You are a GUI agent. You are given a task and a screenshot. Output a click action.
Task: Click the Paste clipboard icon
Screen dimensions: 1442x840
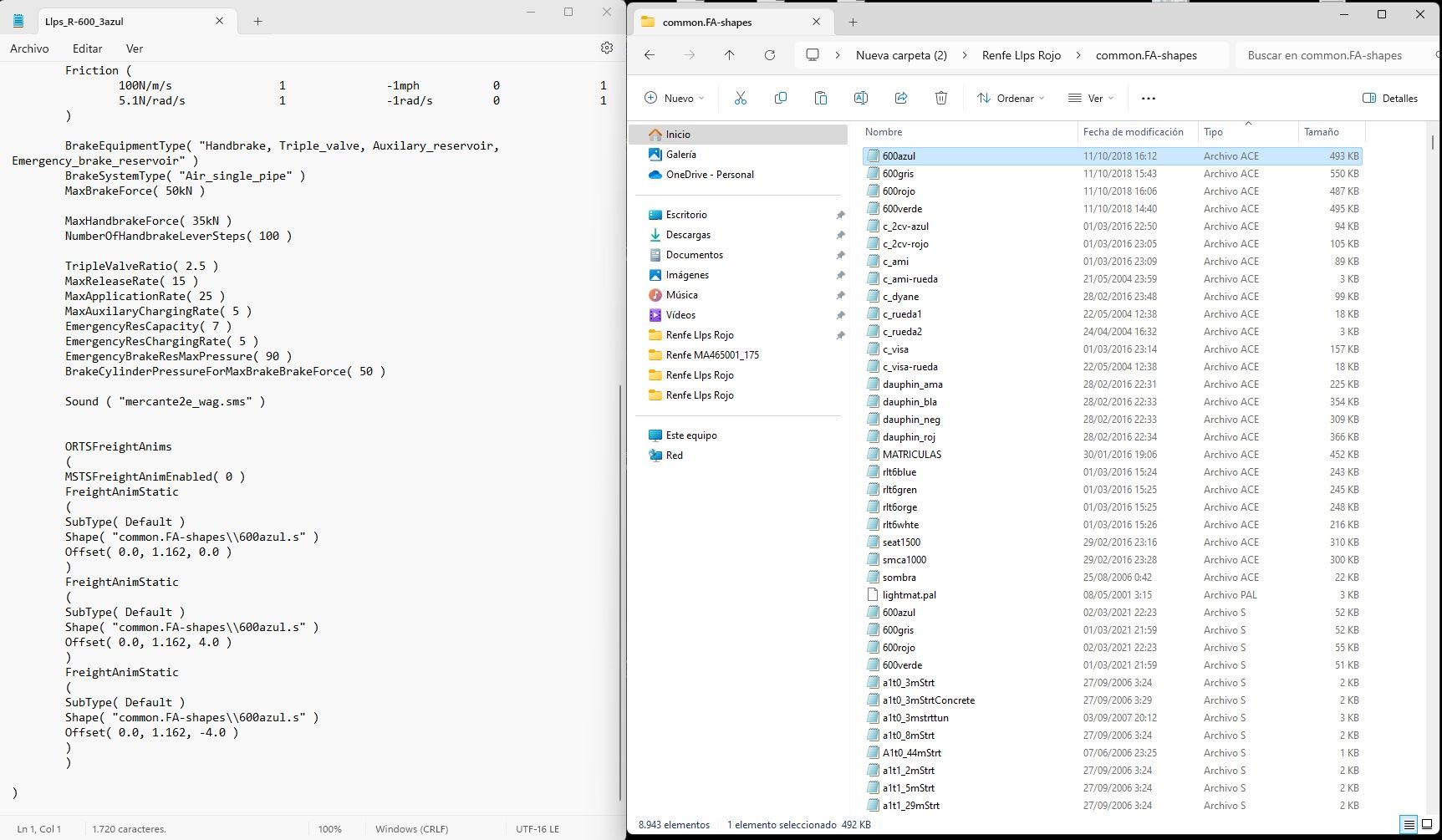(x=821, y=98)
